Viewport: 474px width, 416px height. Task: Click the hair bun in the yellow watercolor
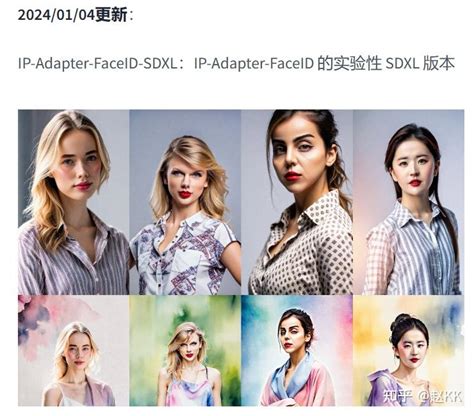click(x=402, y=320)
